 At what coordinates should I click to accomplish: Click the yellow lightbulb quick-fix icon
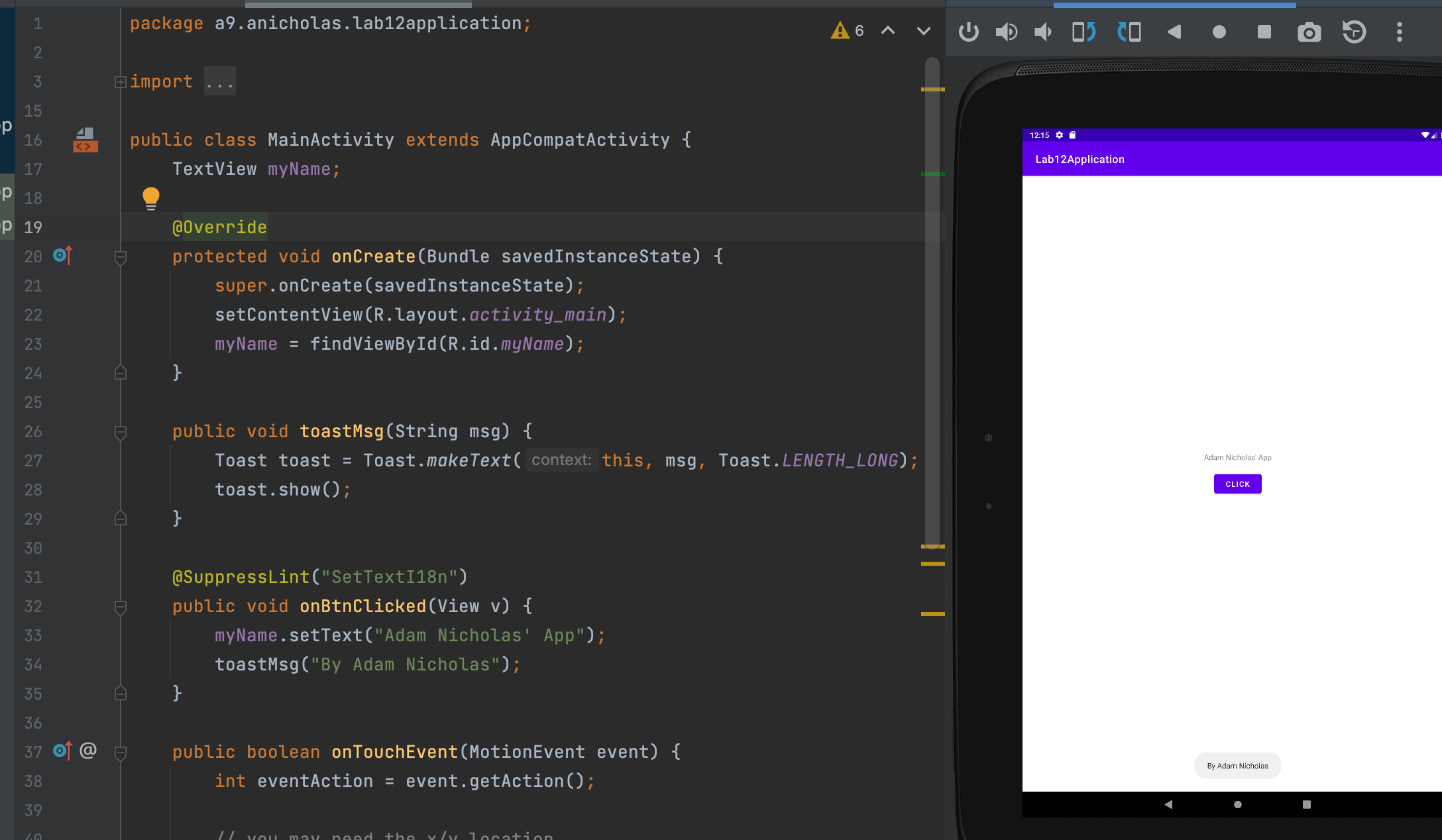coord(151,198)
